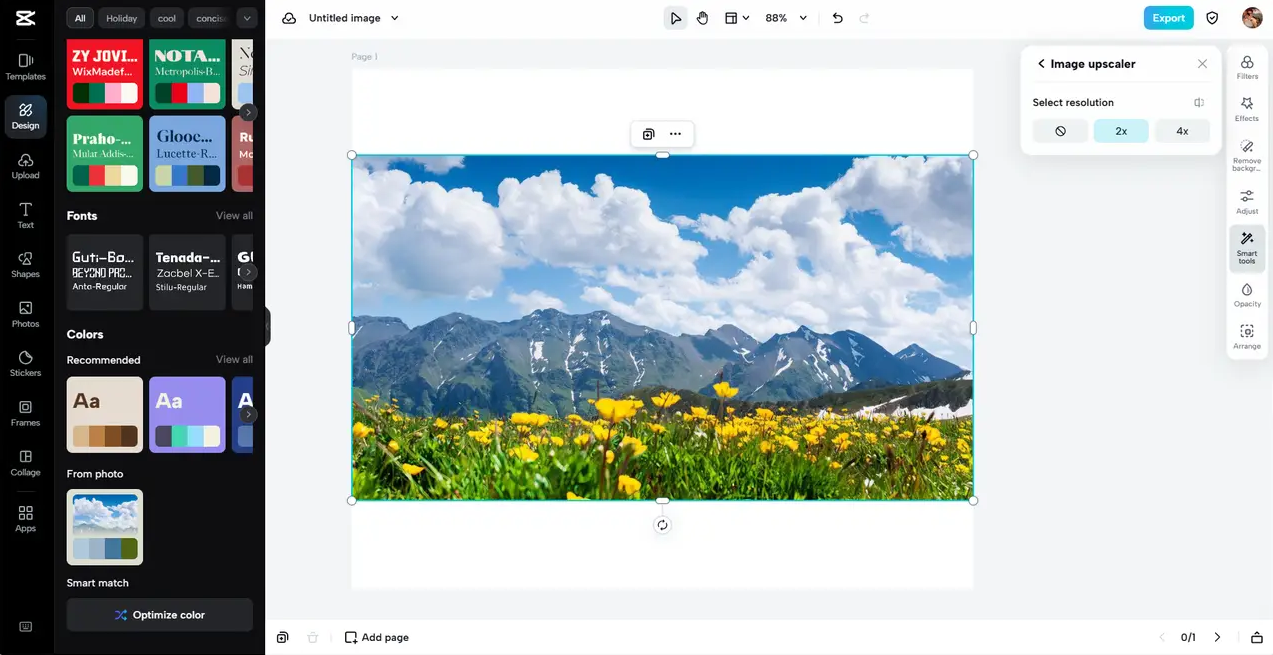This screenshot has width=1273, height=655.
Task: Select the concise style filter tab
Action: [211, 18]
